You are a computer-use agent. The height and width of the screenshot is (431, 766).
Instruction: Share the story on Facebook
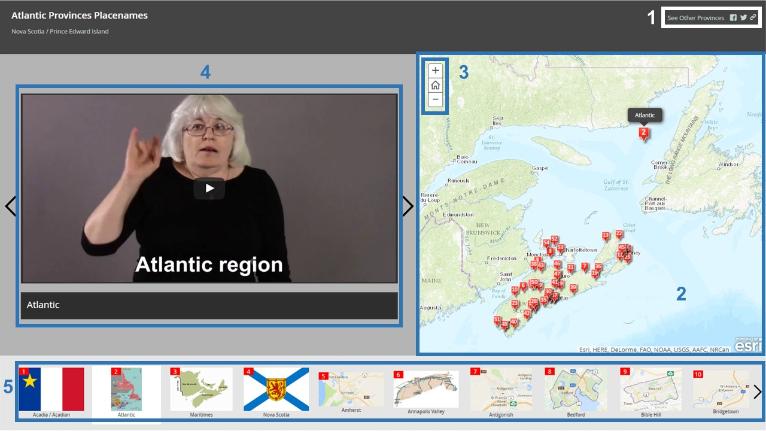coord(733,18)
